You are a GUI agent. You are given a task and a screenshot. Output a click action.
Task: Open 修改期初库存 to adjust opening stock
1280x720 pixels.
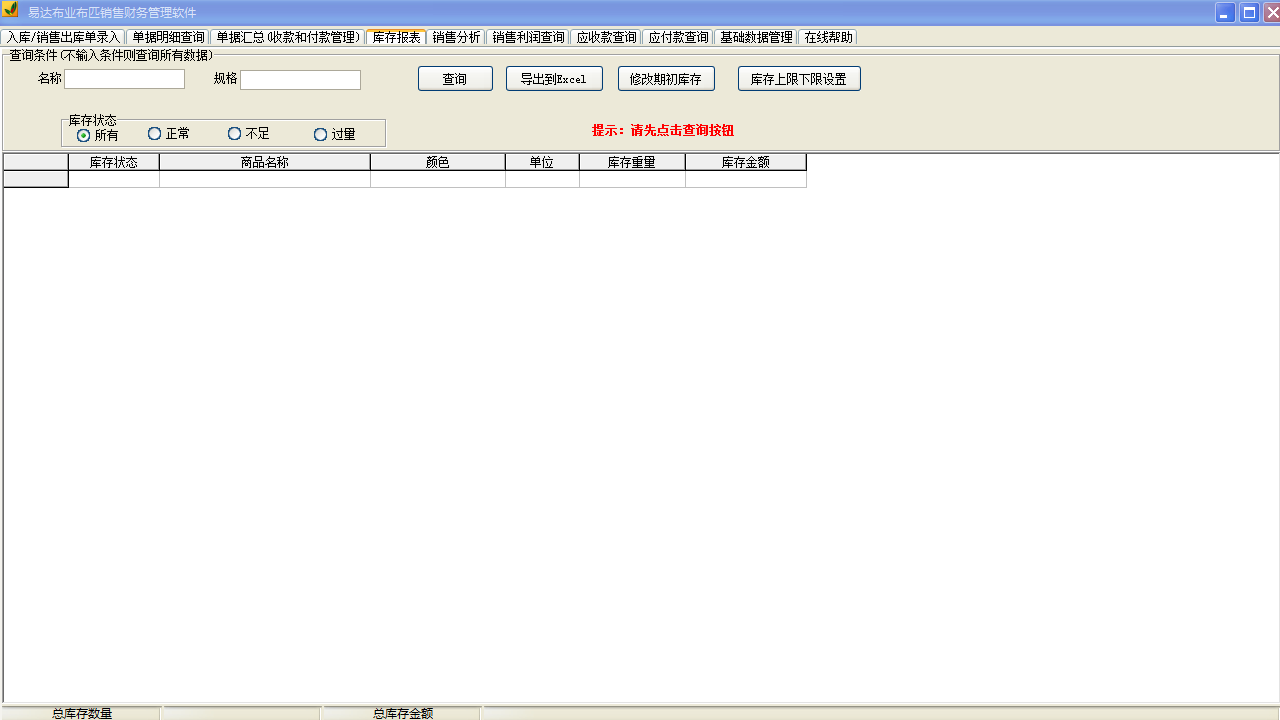click(x=666, y=78)
